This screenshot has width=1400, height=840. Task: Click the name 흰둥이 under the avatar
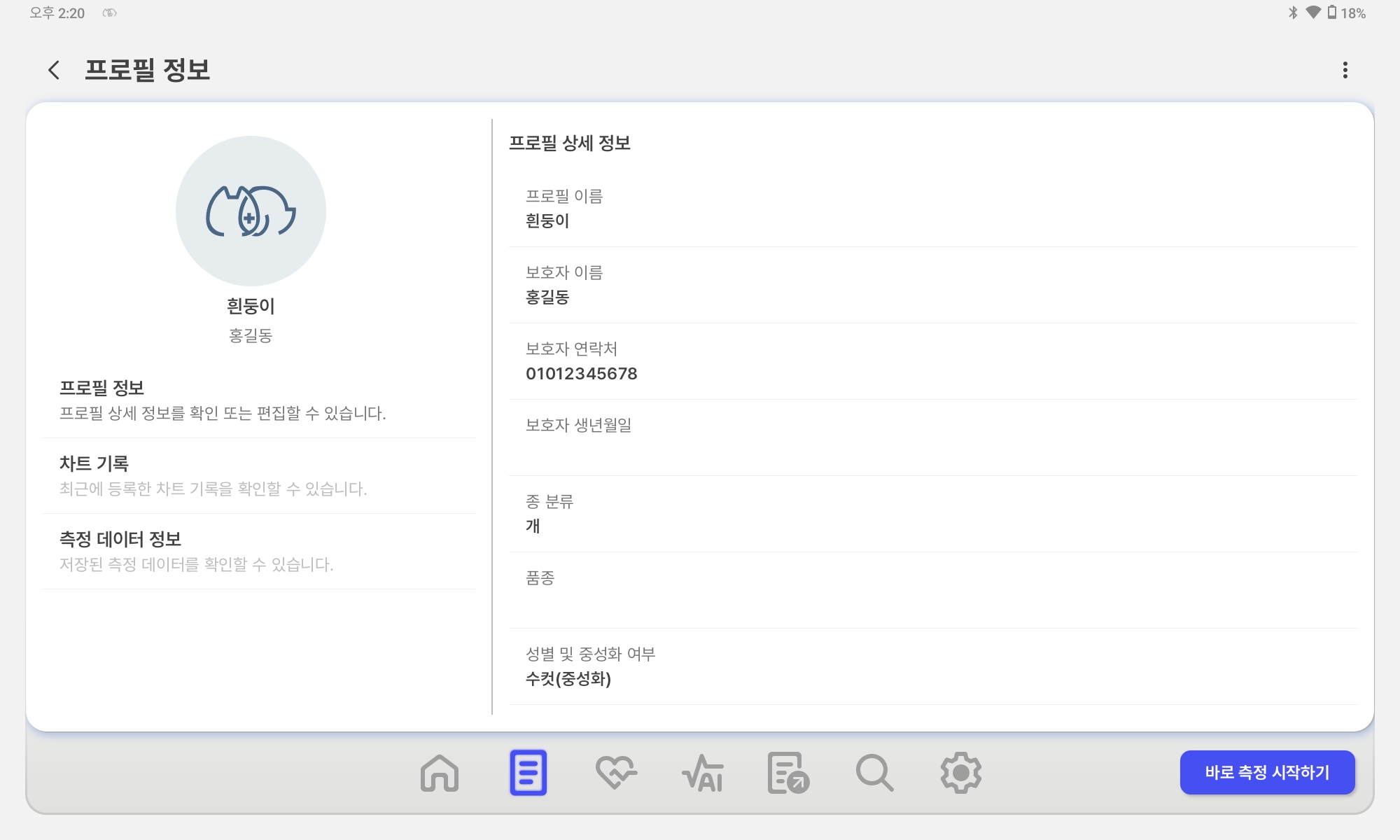pos(251,306)
